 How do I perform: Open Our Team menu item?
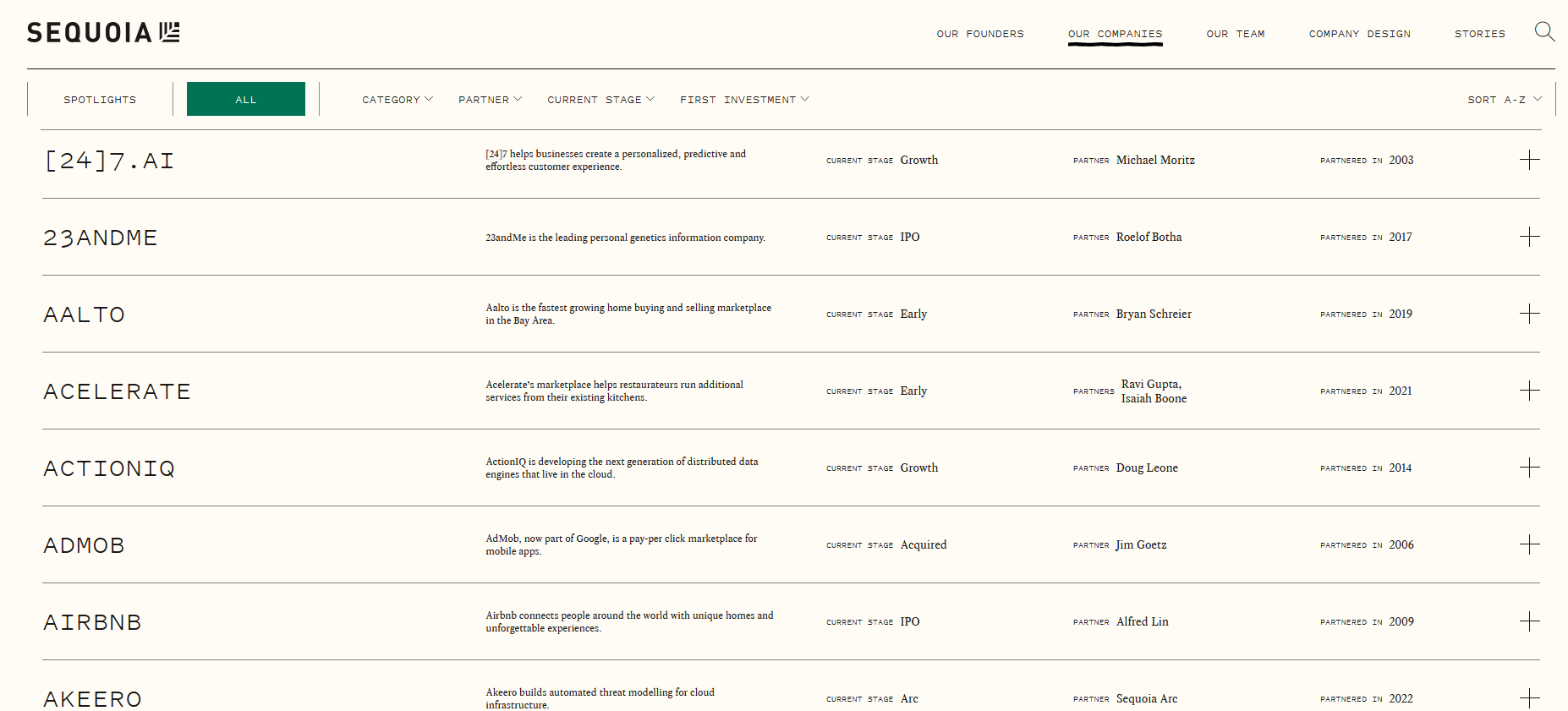(x=1236, y=34)
